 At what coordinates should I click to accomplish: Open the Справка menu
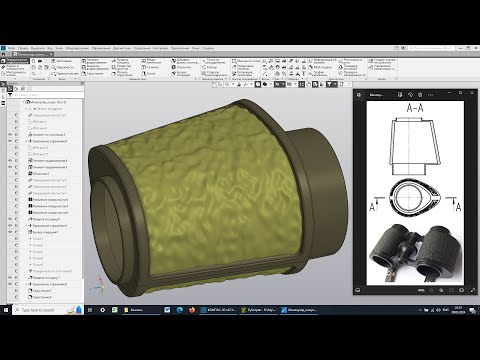pos(208,48)
